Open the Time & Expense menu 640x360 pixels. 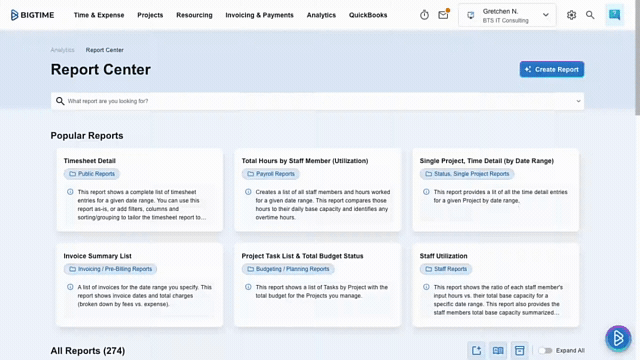point(99,15)
